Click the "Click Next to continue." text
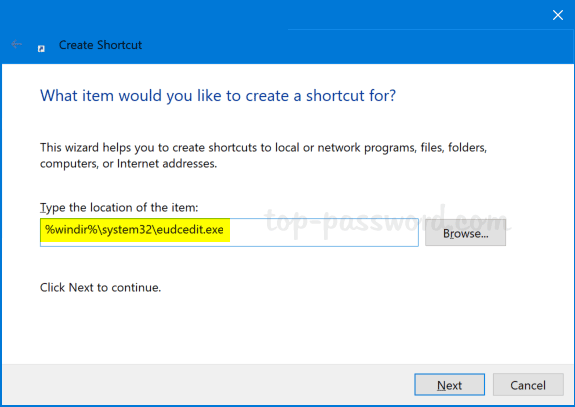Screen dimensions: 575x407 [x=100, y=287]
